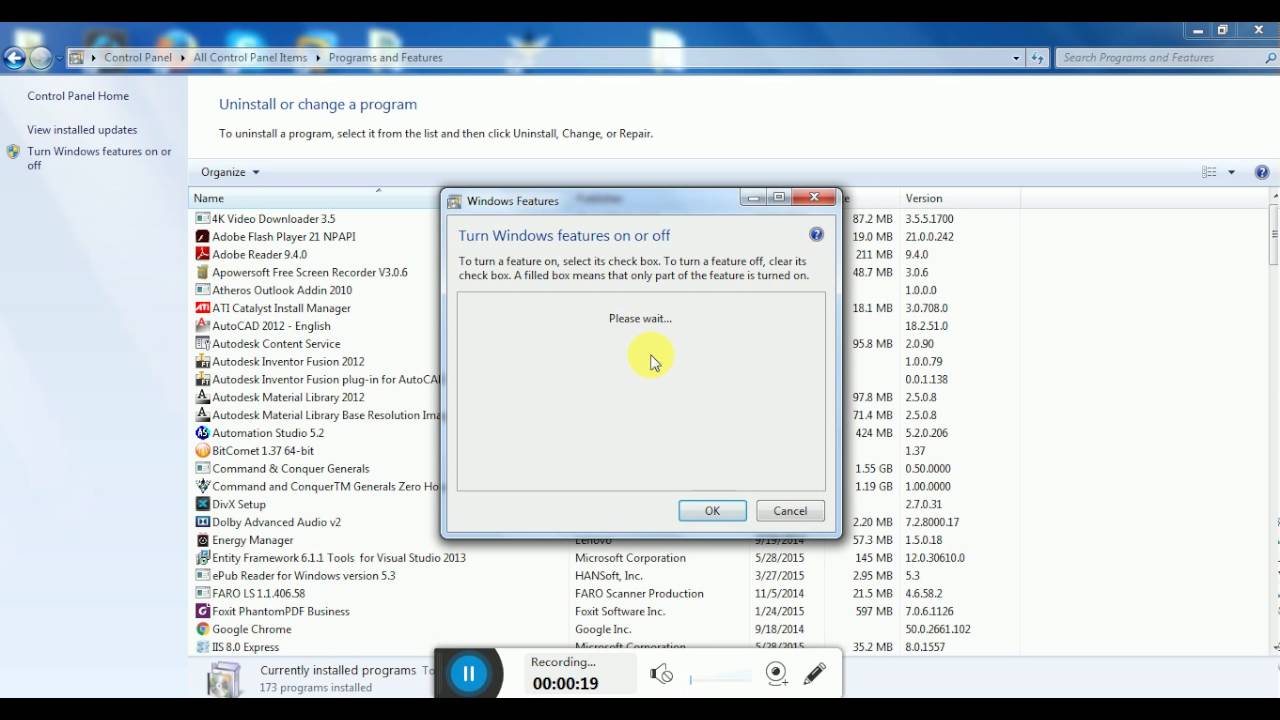Expand the address bar history dropdown

pyautogui.click(x=1016, y=58)
